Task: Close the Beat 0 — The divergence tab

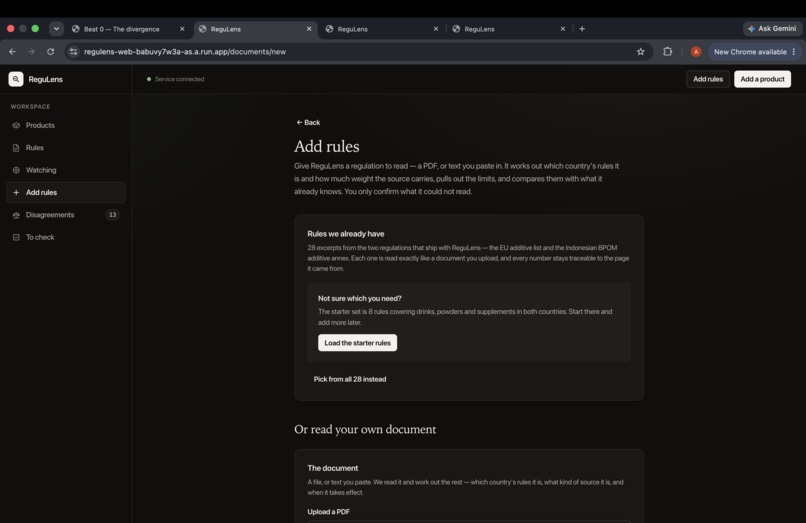Action: [182, 29]
